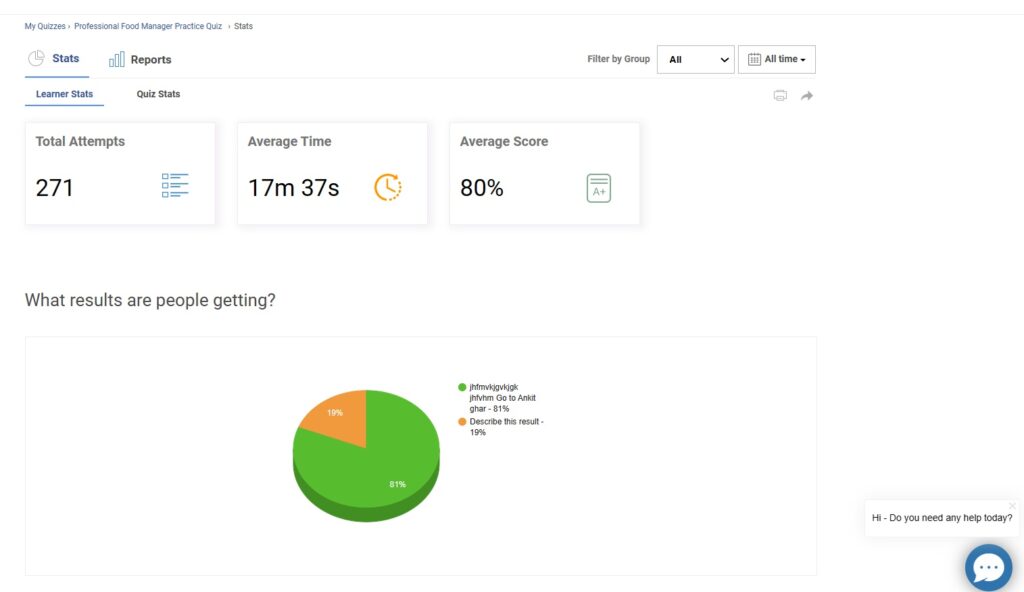The height and width of the screenshot is (592, 1024).
Task: Click the 17m 37s average time value
Action: [293, 188]
